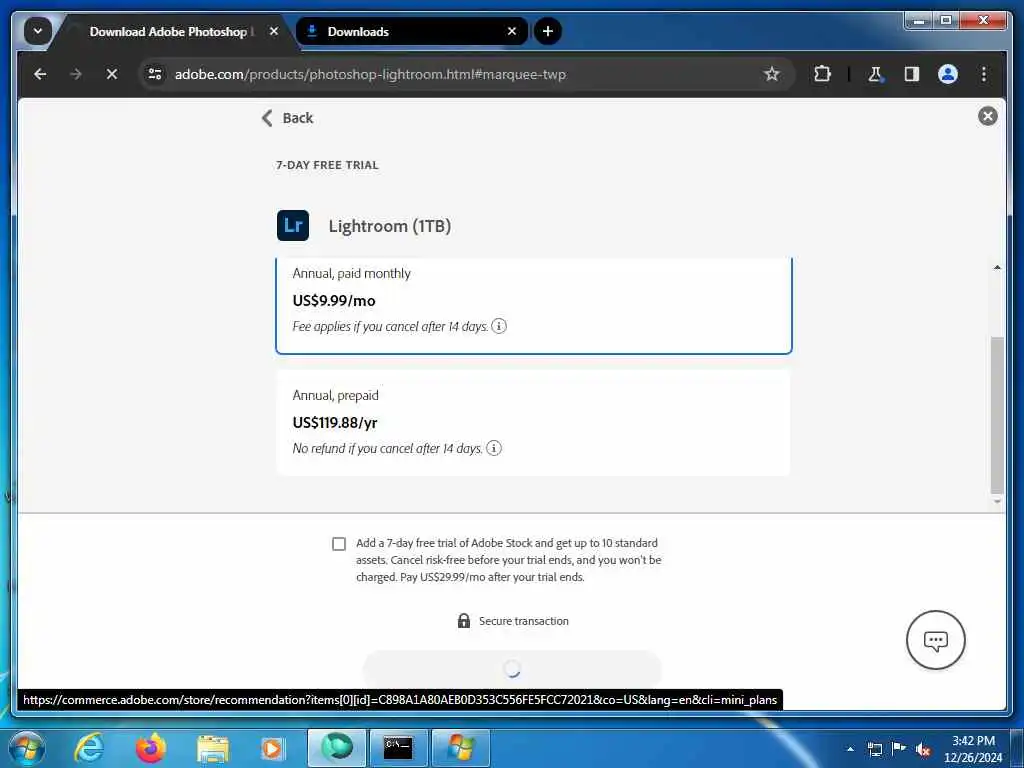
Task: Click the US$119.88/yr price text
Action: (335, 423)
